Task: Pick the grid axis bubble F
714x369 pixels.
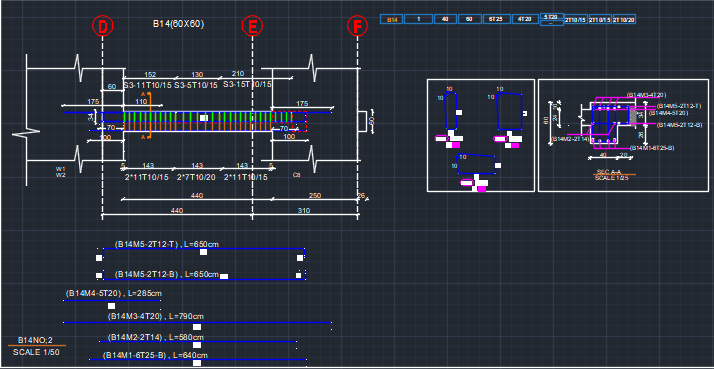Action: pos(357,27)
